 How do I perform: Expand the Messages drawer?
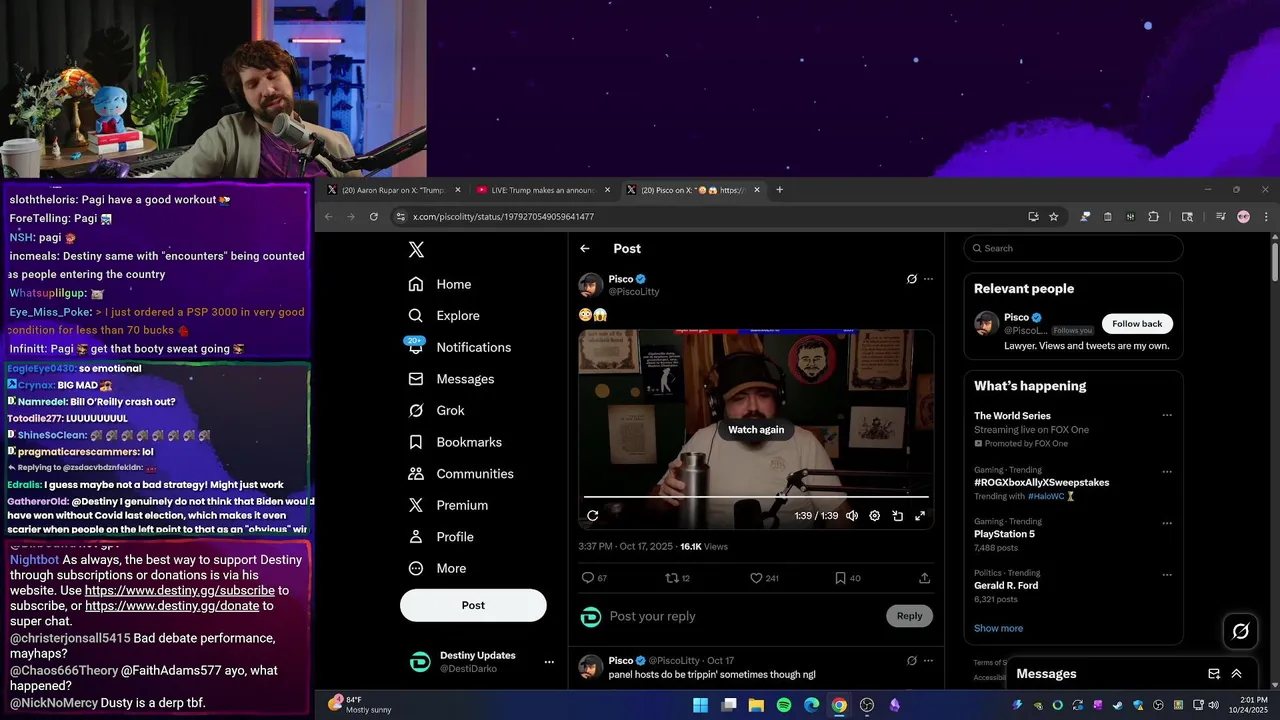pyautogui.click(x=1237, y=674)
